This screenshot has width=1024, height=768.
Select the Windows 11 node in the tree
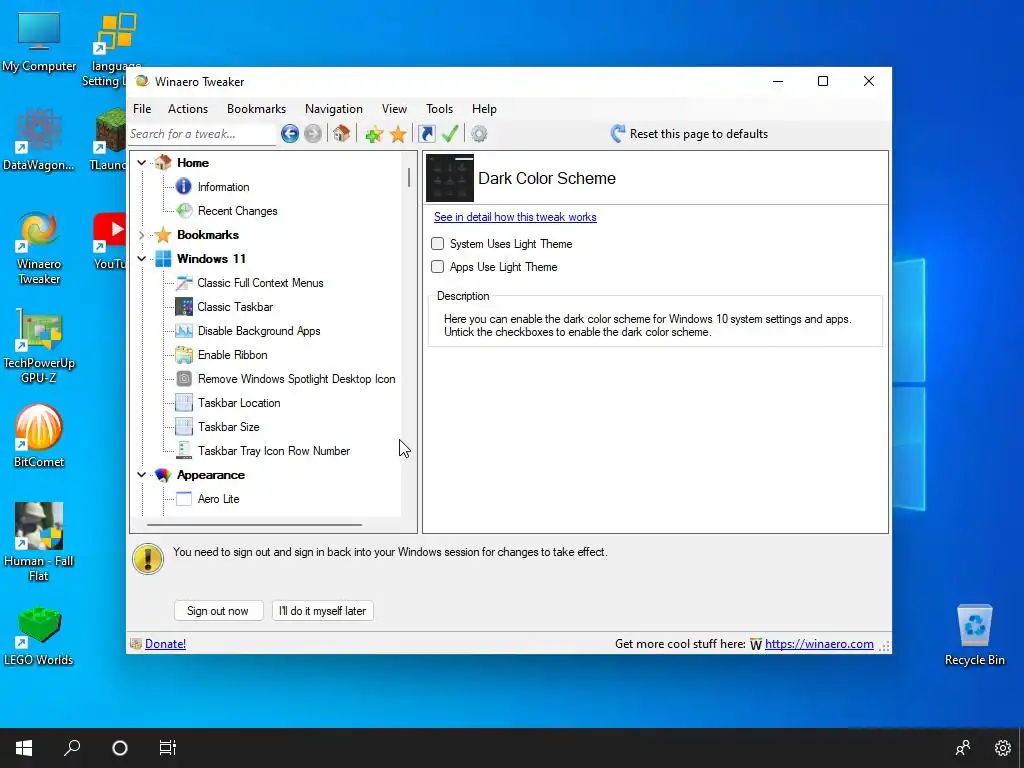(211, 259)
